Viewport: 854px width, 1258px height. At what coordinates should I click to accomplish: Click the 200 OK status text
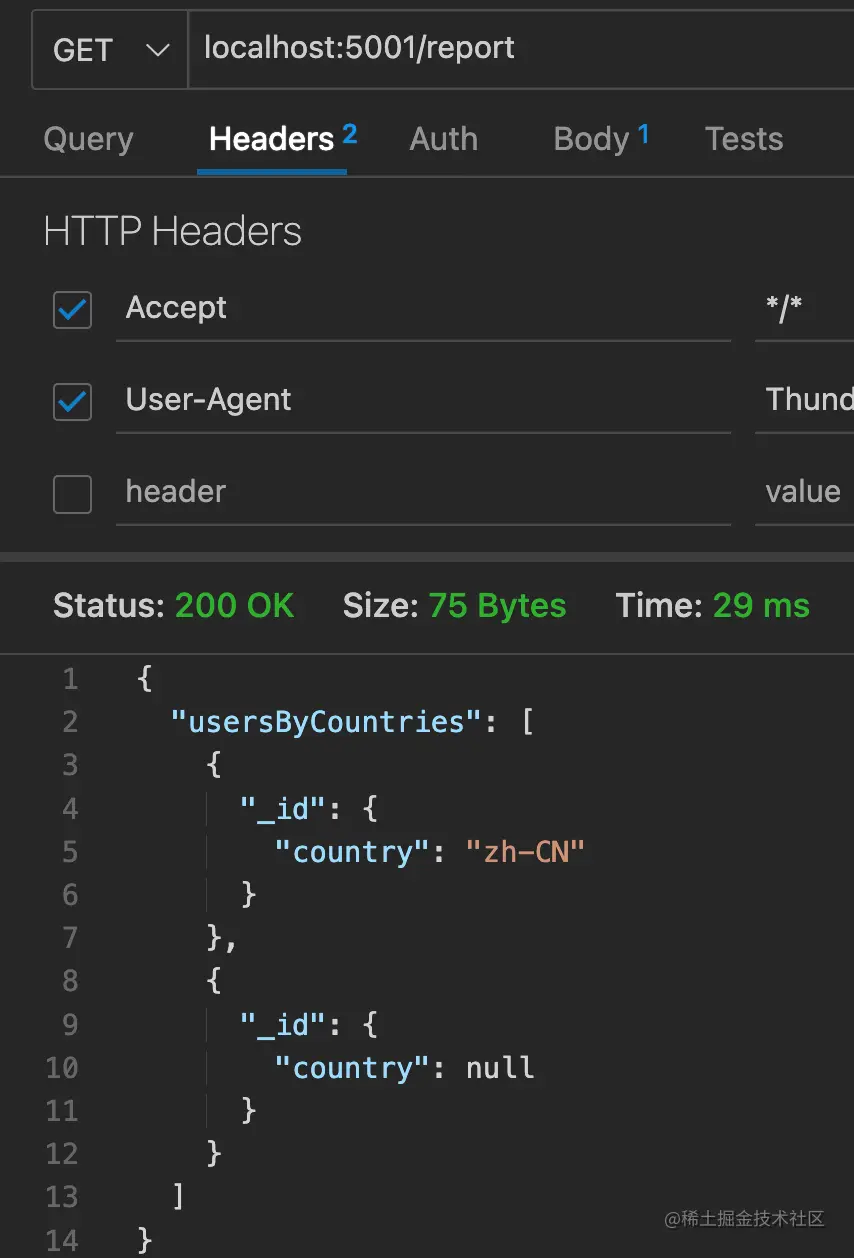[234, 605]
